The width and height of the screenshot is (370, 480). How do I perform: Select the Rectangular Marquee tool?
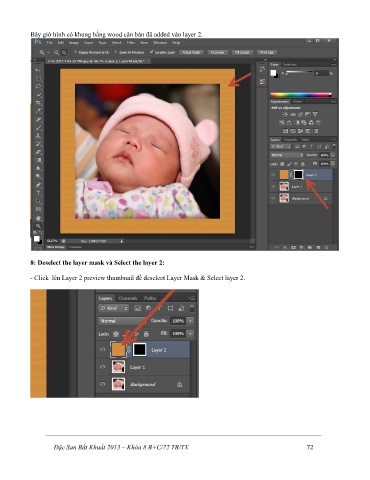coord(38,78)
